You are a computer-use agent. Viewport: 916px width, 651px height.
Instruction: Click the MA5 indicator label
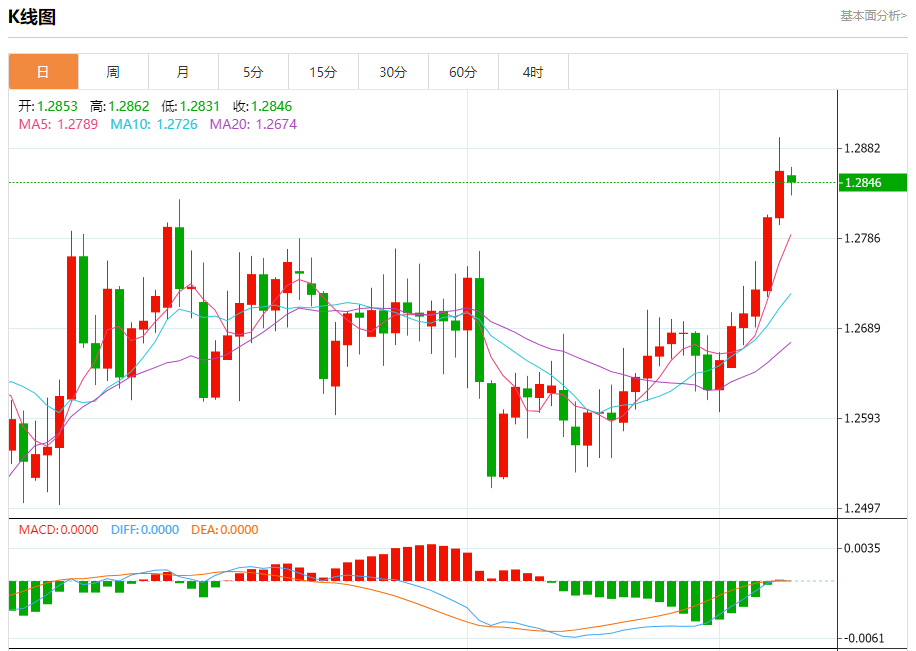[58, 124]
